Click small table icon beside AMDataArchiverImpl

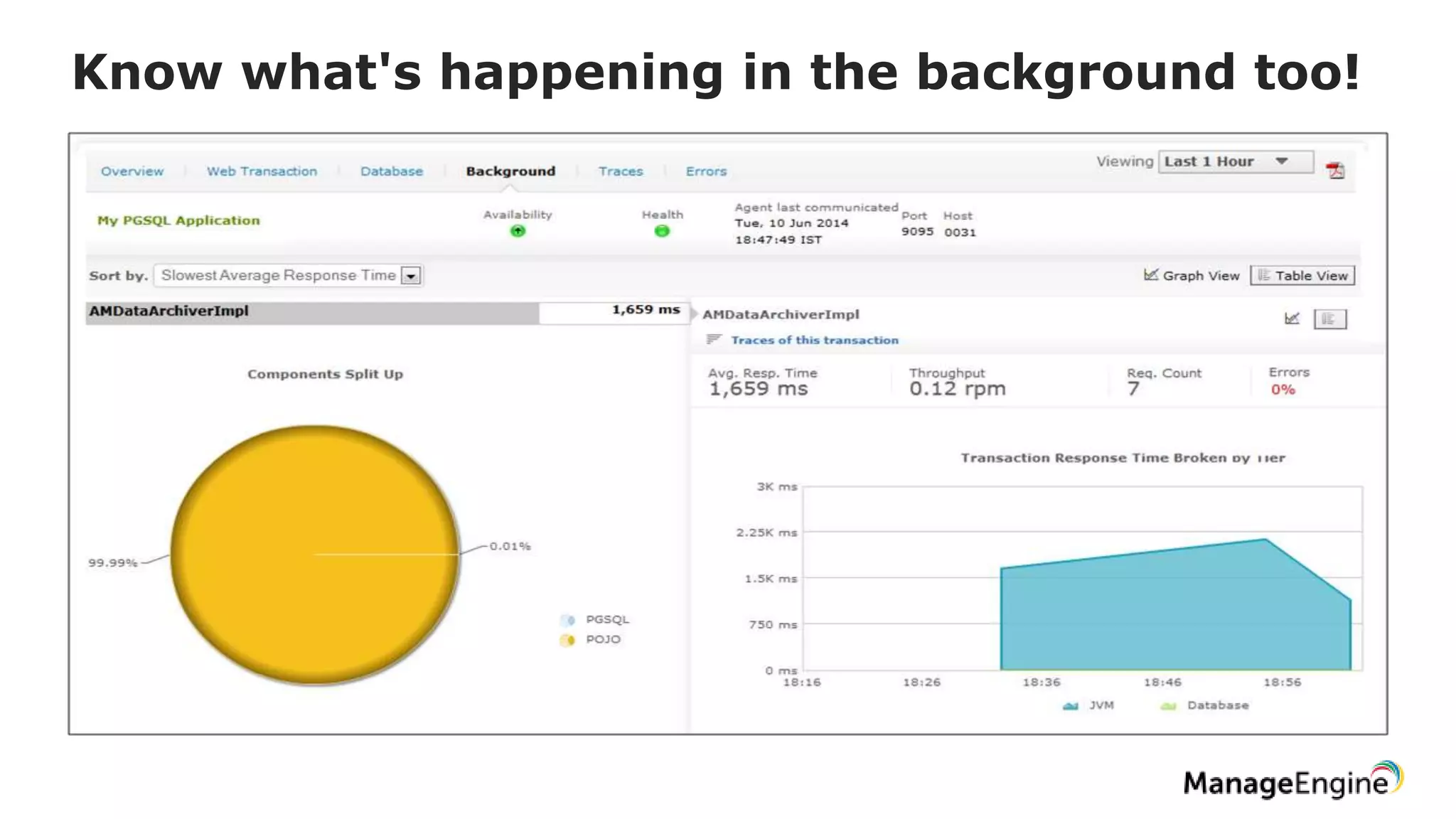point(1329,319)
